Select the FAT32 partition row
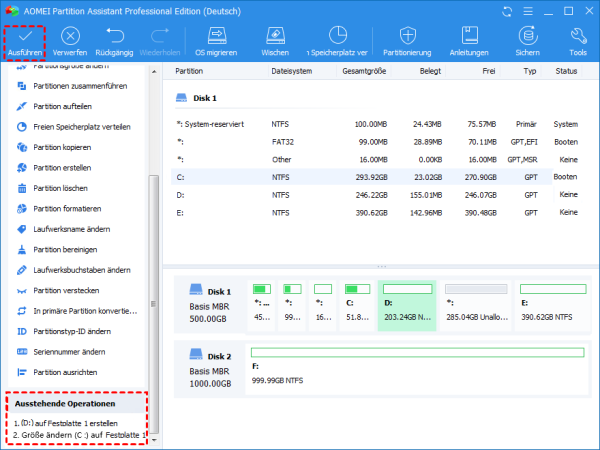The width and height of the screenshot is (600, 450). coord(377,142)
